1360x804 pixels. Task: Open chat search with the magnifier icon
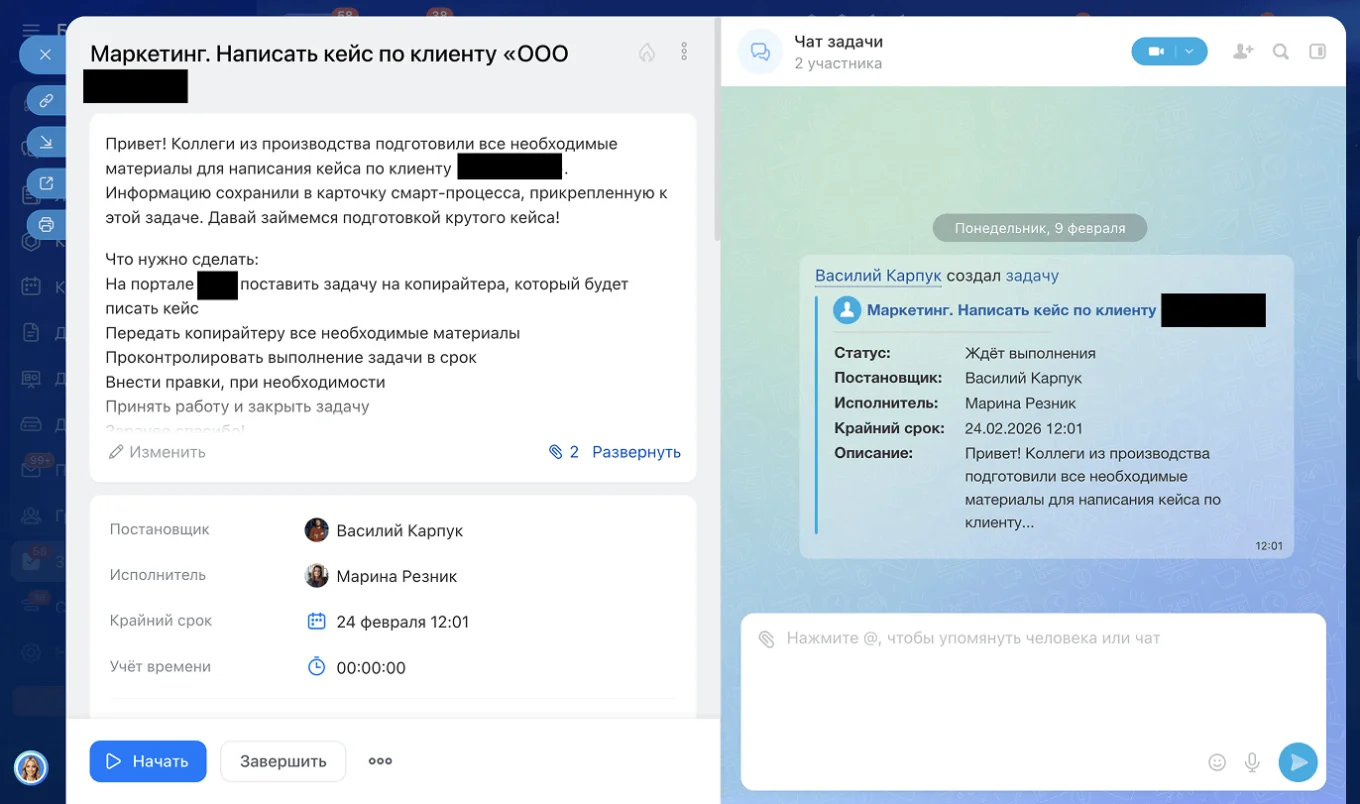pyautogui.click(x=1280, y=51)
